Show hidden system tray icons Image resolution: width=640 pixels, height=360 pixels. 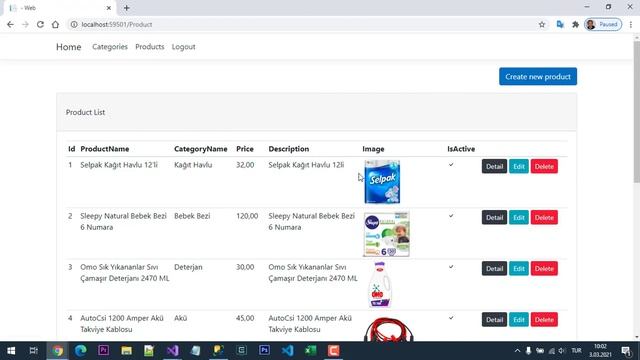pyautogui.click(x=517, y=351)
